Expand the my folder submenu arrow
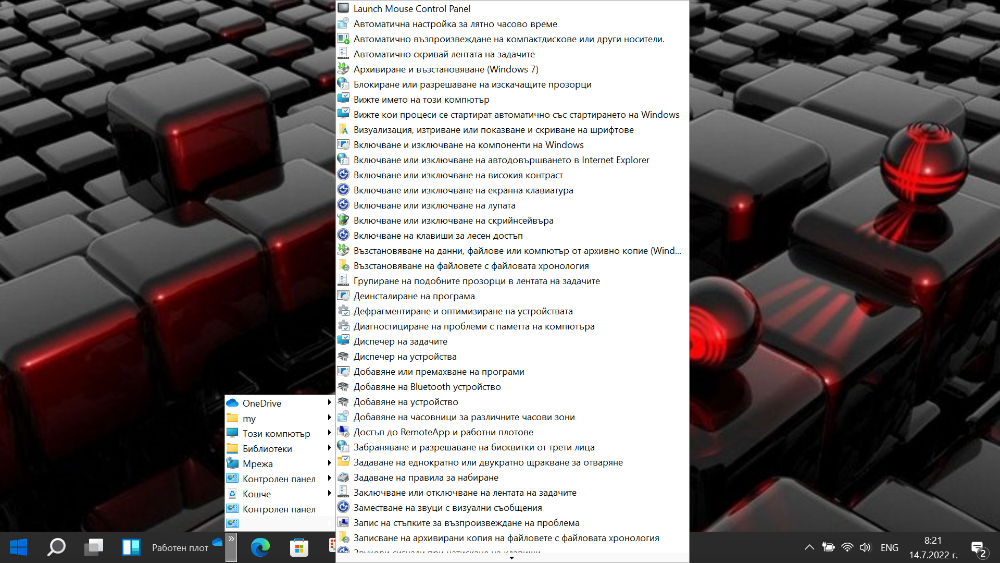1000x563 pixels. pyautogui.click(x=329, y=418)
